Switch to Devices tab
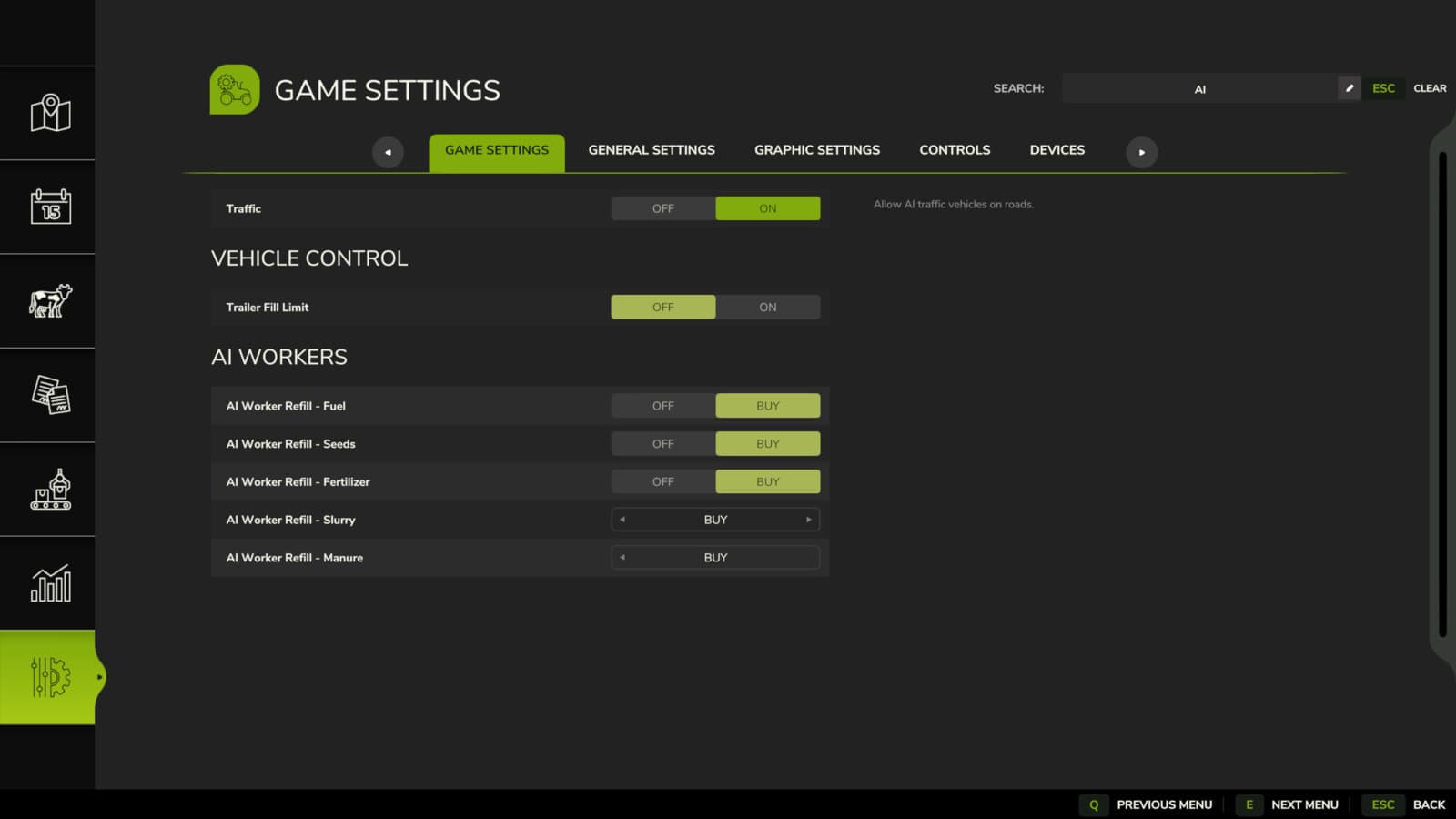This screenshot has height=819, width=1456. click(x=1057, y=150)
